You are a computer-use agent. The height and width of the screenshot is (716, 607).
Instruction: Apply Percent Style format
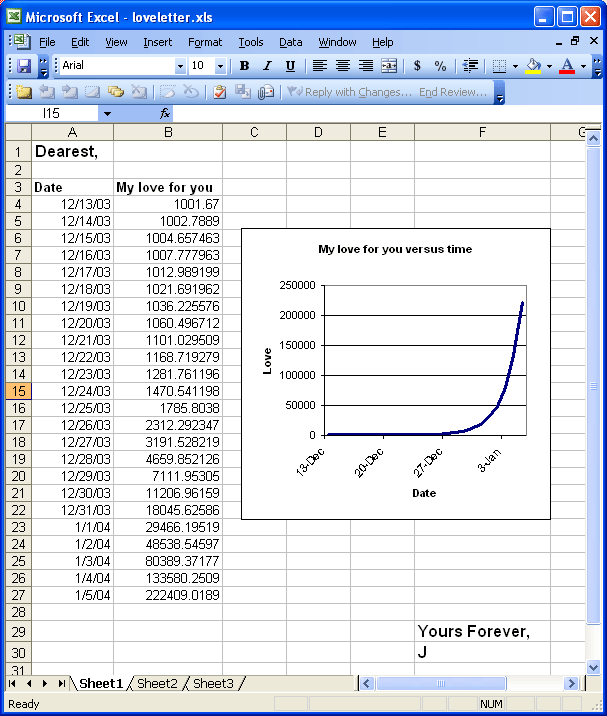pos(441,66)
